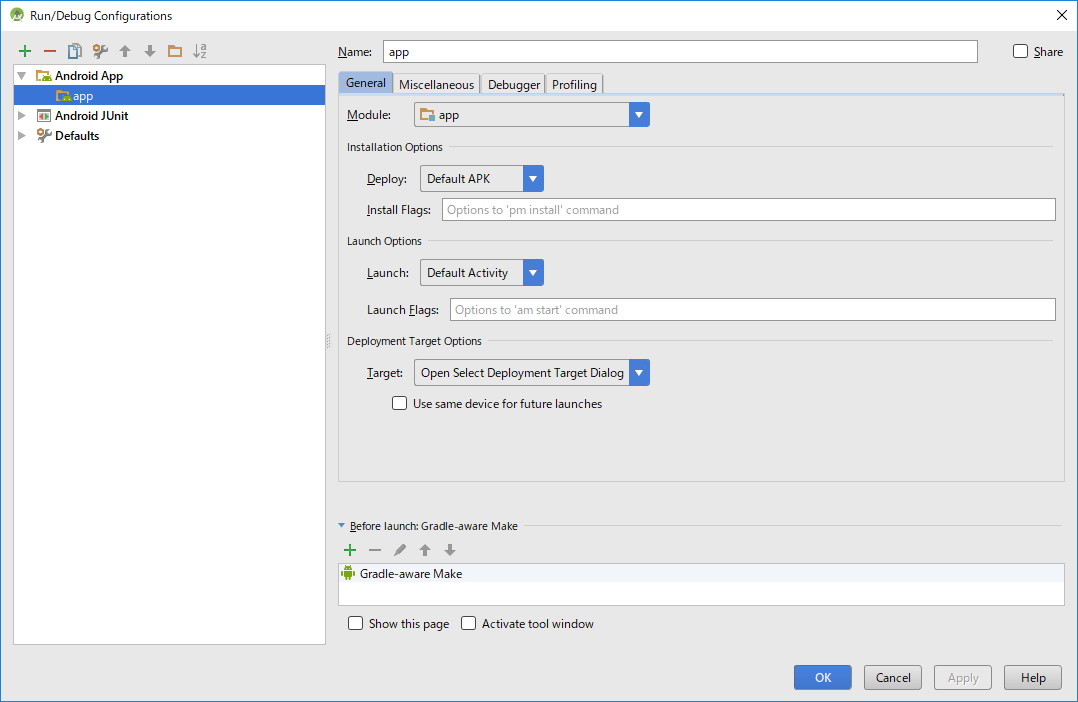The height and width of the screenshot is (702, 1078).
Task: Add a Before launch task
Action: 349,549
